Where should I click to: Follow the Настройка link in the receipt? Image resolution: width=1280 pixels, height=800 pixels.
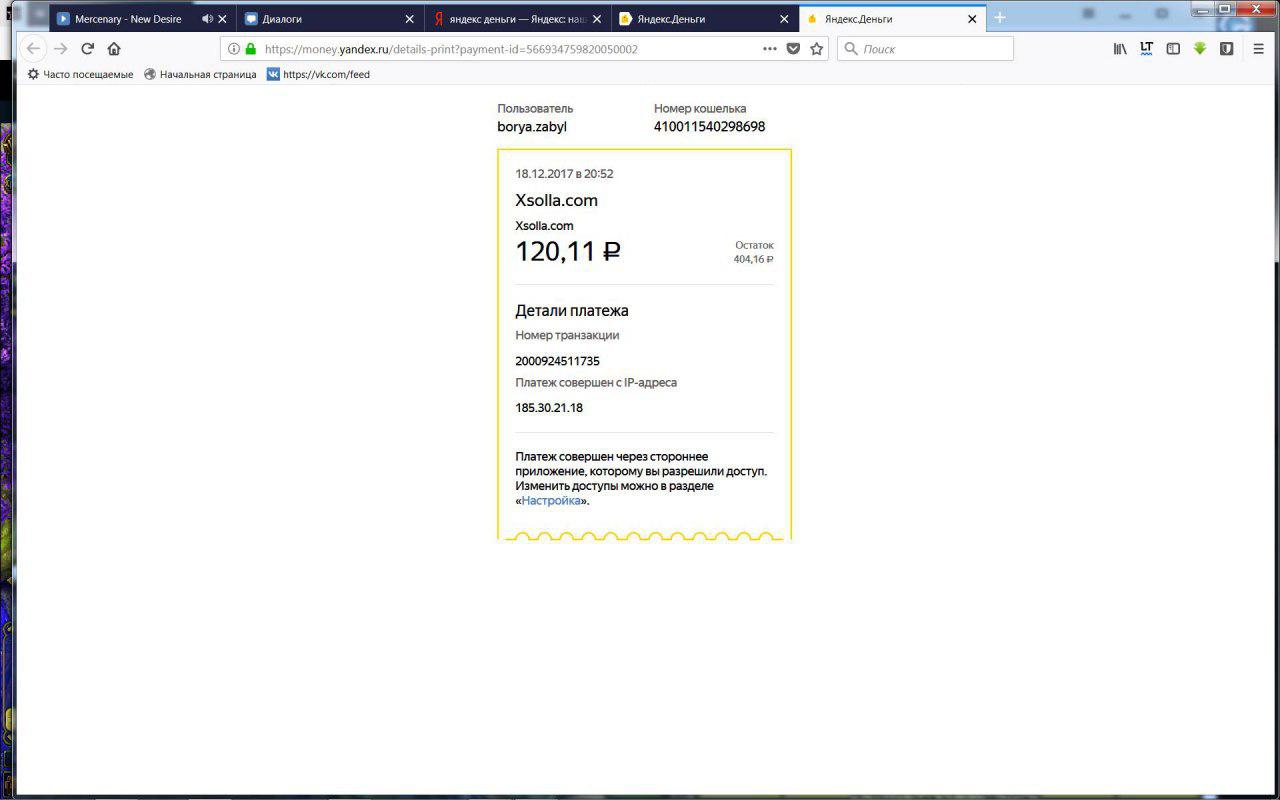(551, 501)
